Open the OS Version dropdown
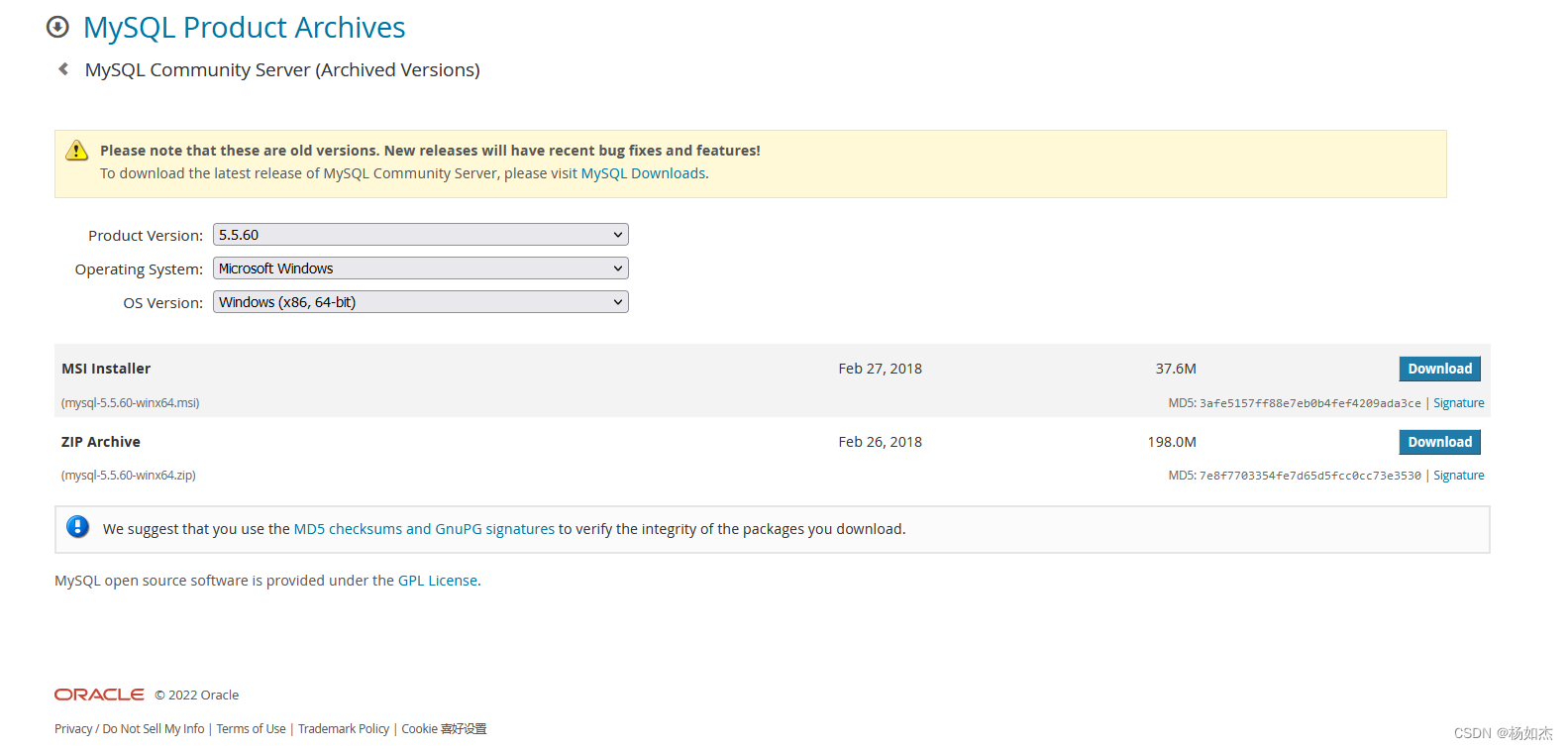 [x=421, y=302]
